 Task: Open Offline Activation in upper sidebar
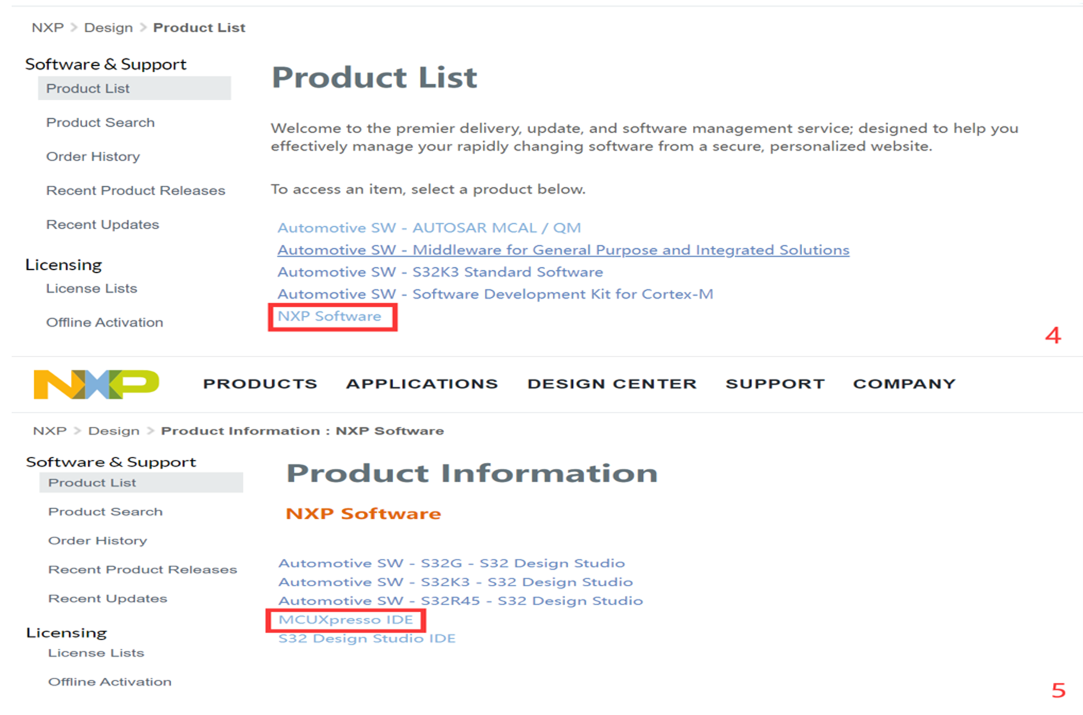(x=104, y=323)
